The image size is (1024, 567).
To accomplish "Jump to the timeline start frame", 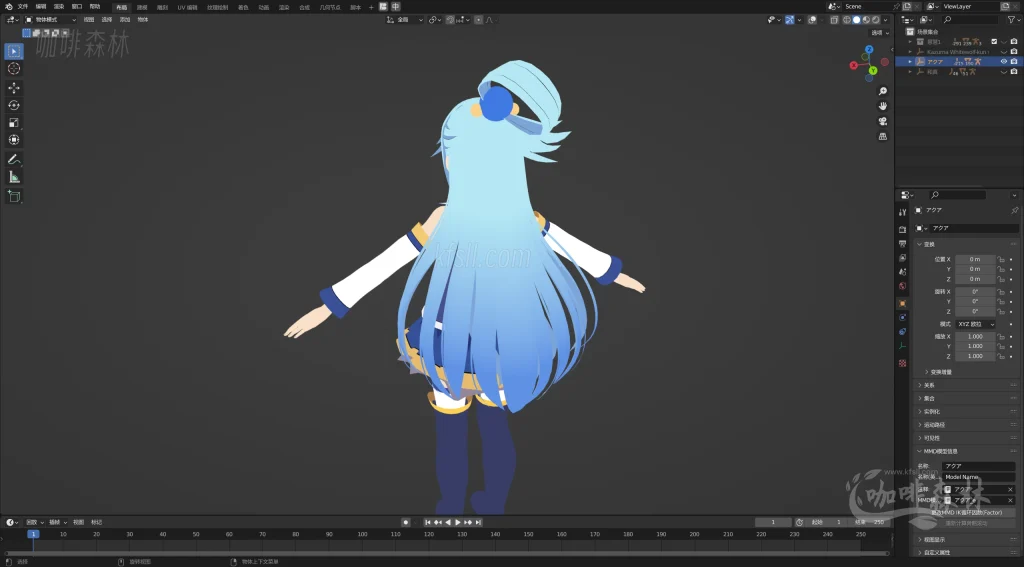I will click(x=428, y=522).
